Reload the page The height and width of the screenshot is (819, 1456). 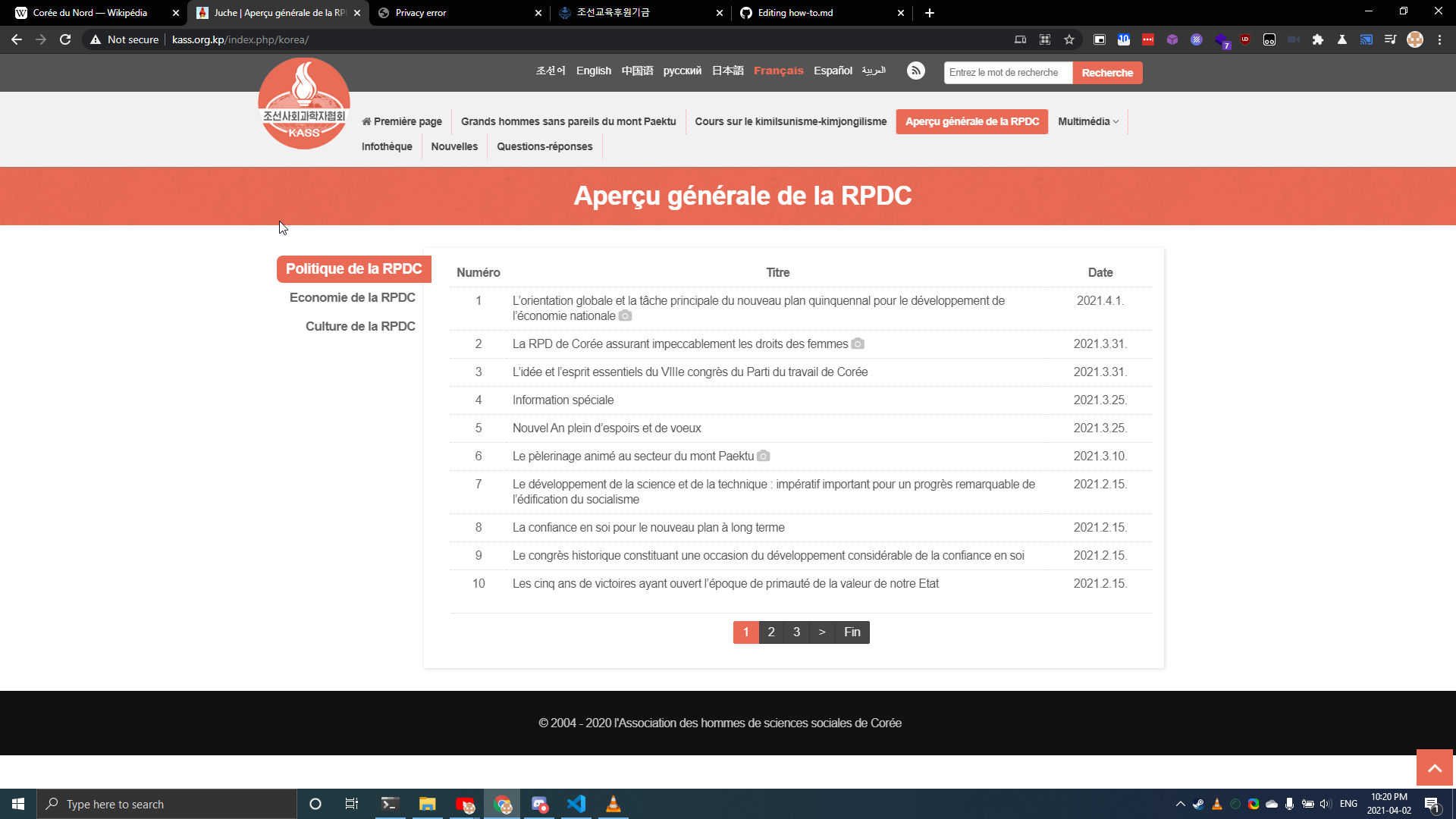click(x=65, y=39)
